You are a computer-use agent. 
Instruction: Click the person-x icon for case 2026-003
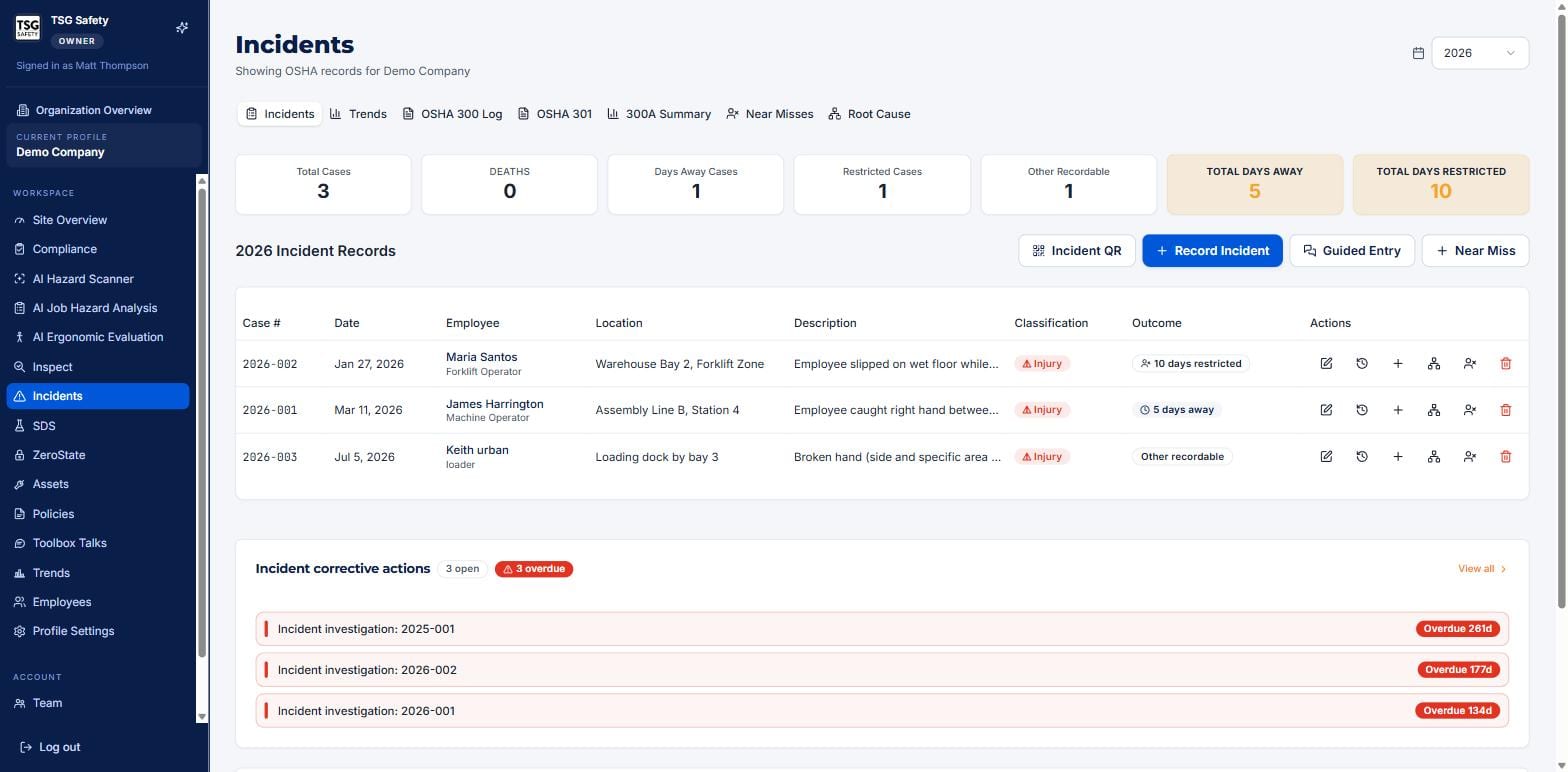1470,457
